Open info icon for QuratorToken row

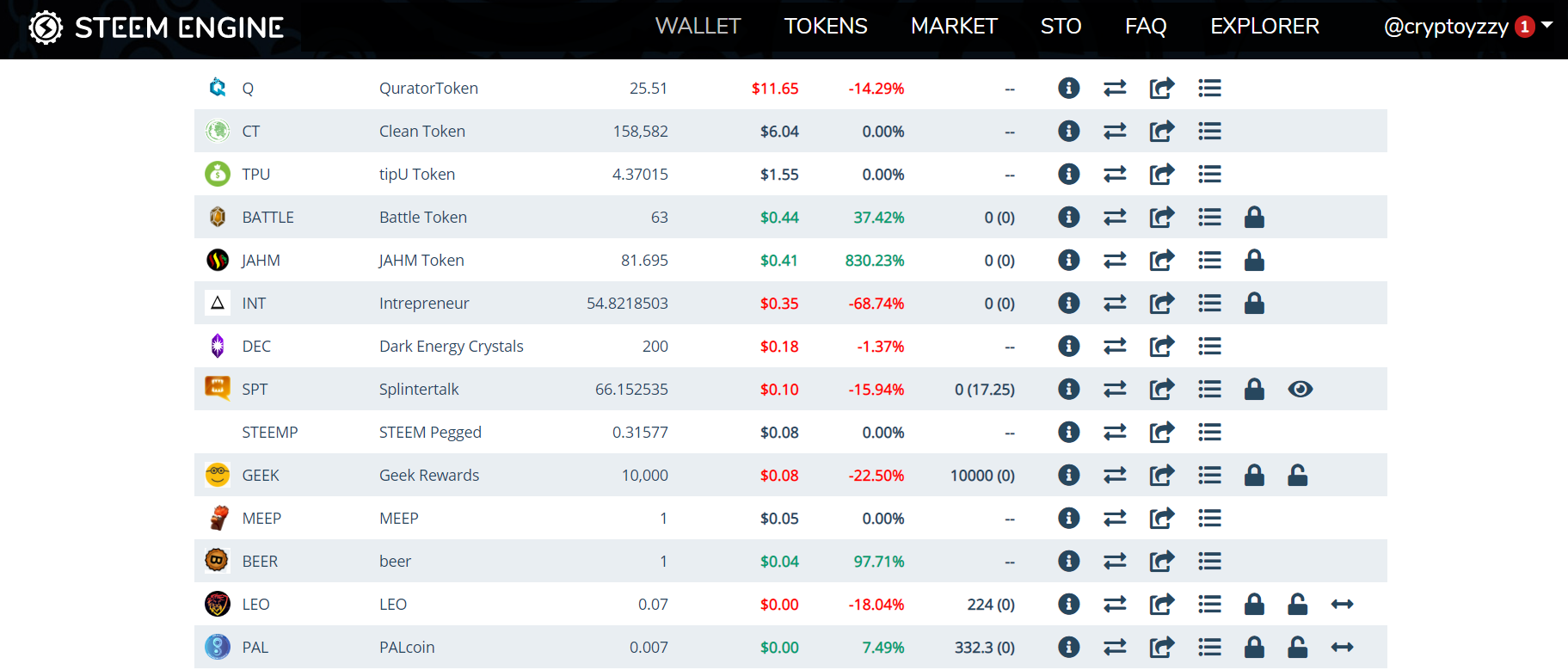(1068, 88)
